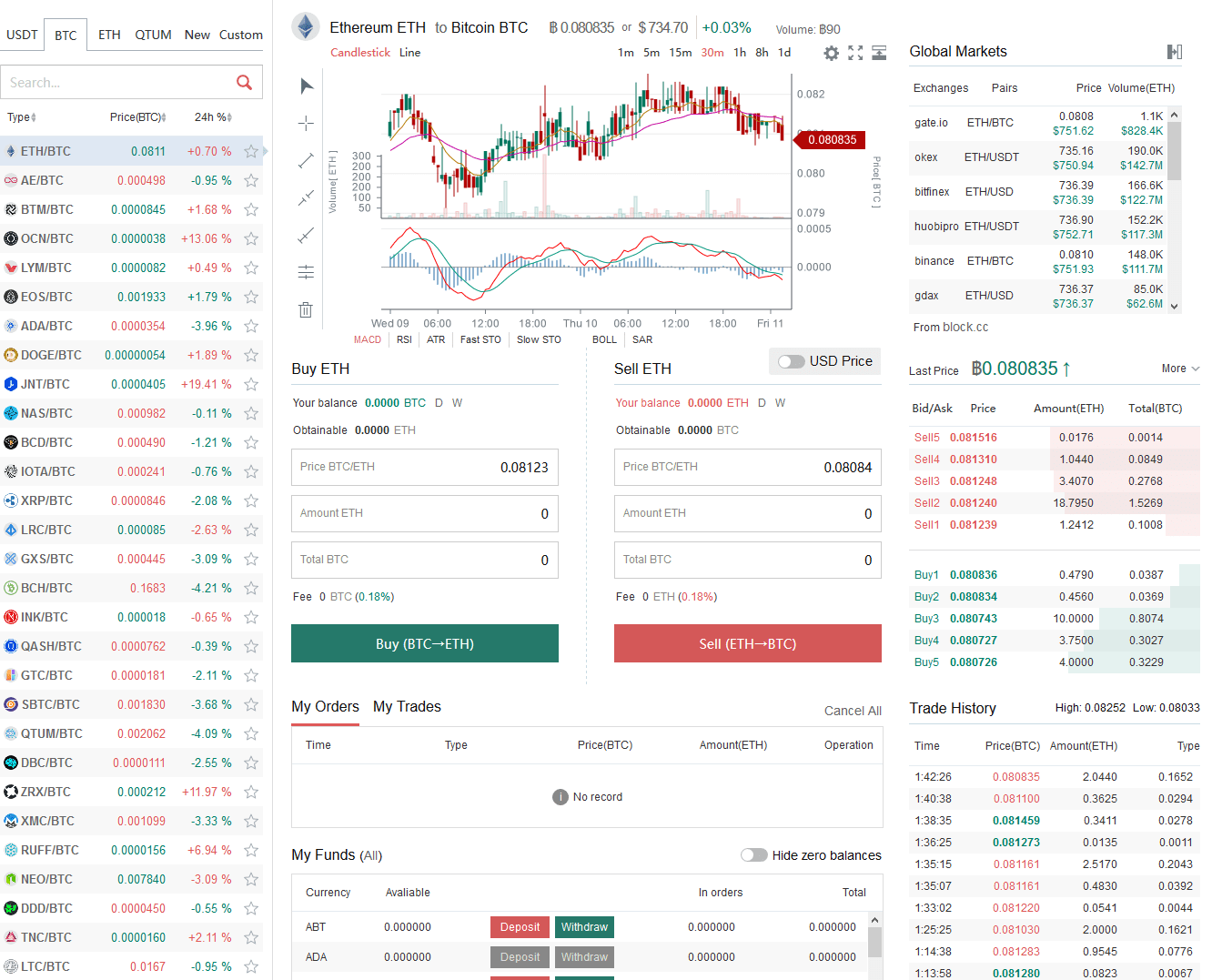Expand the More order book dropdown
Image resolution: width=1212 pixels, height=980 pixels.
click(1180, 369)
